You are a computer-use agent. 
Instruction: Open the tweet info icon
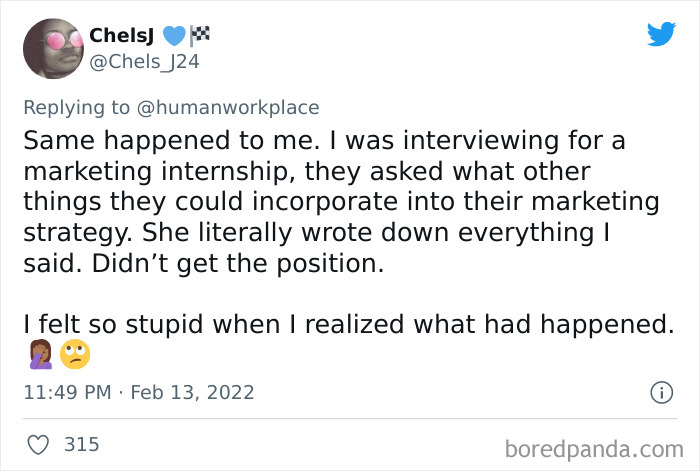point(660,393)
